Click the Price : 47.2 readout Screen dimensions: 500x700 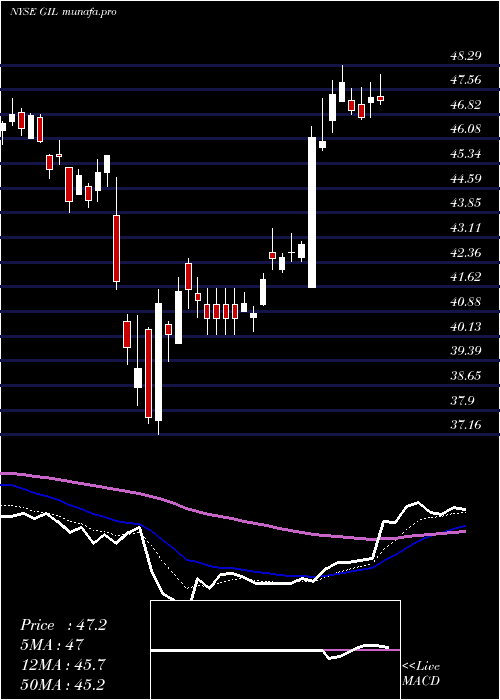(63, 625)
